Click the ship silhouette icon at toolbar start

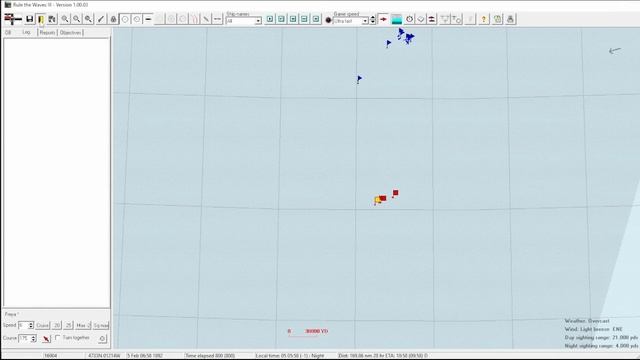(x=13, y=19)
